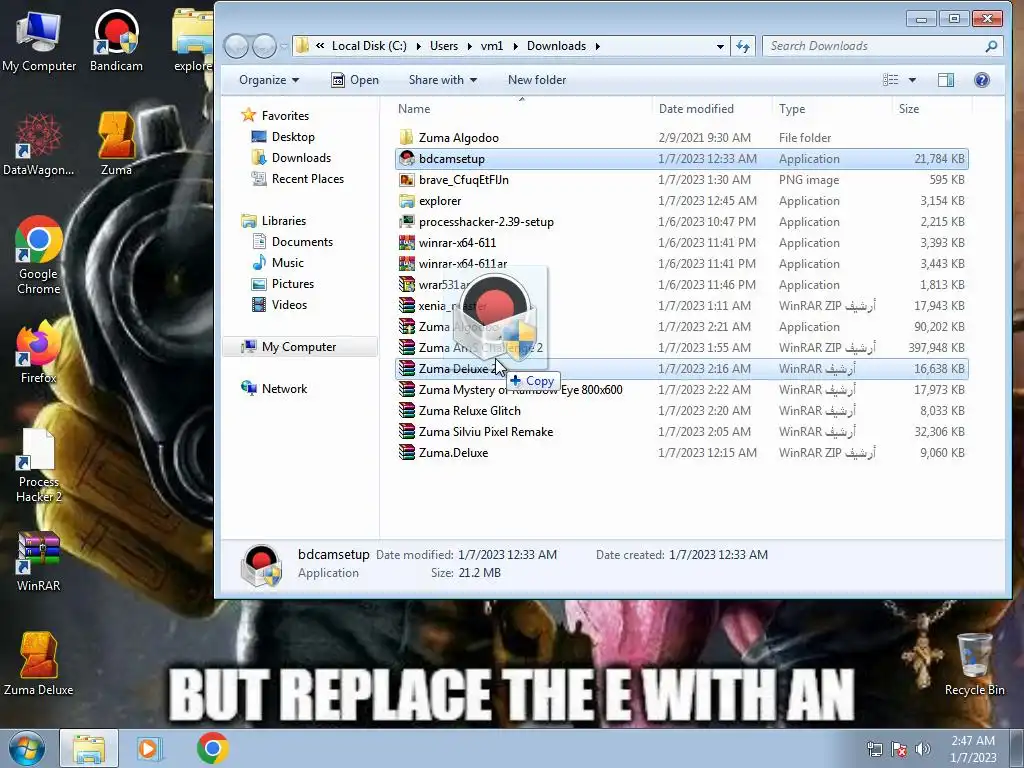
Task: Click the volume speaker tray icon
Action: (923, 749)
